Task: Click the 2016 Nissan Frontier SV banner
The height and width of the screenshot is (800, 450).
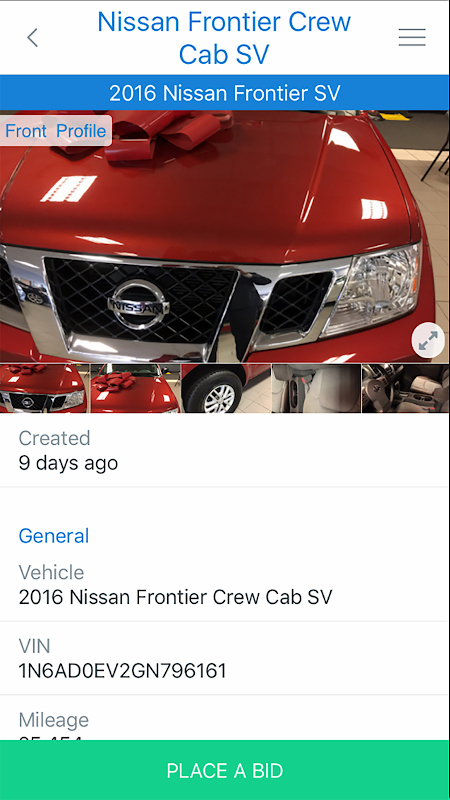Action: pos(225,93)
